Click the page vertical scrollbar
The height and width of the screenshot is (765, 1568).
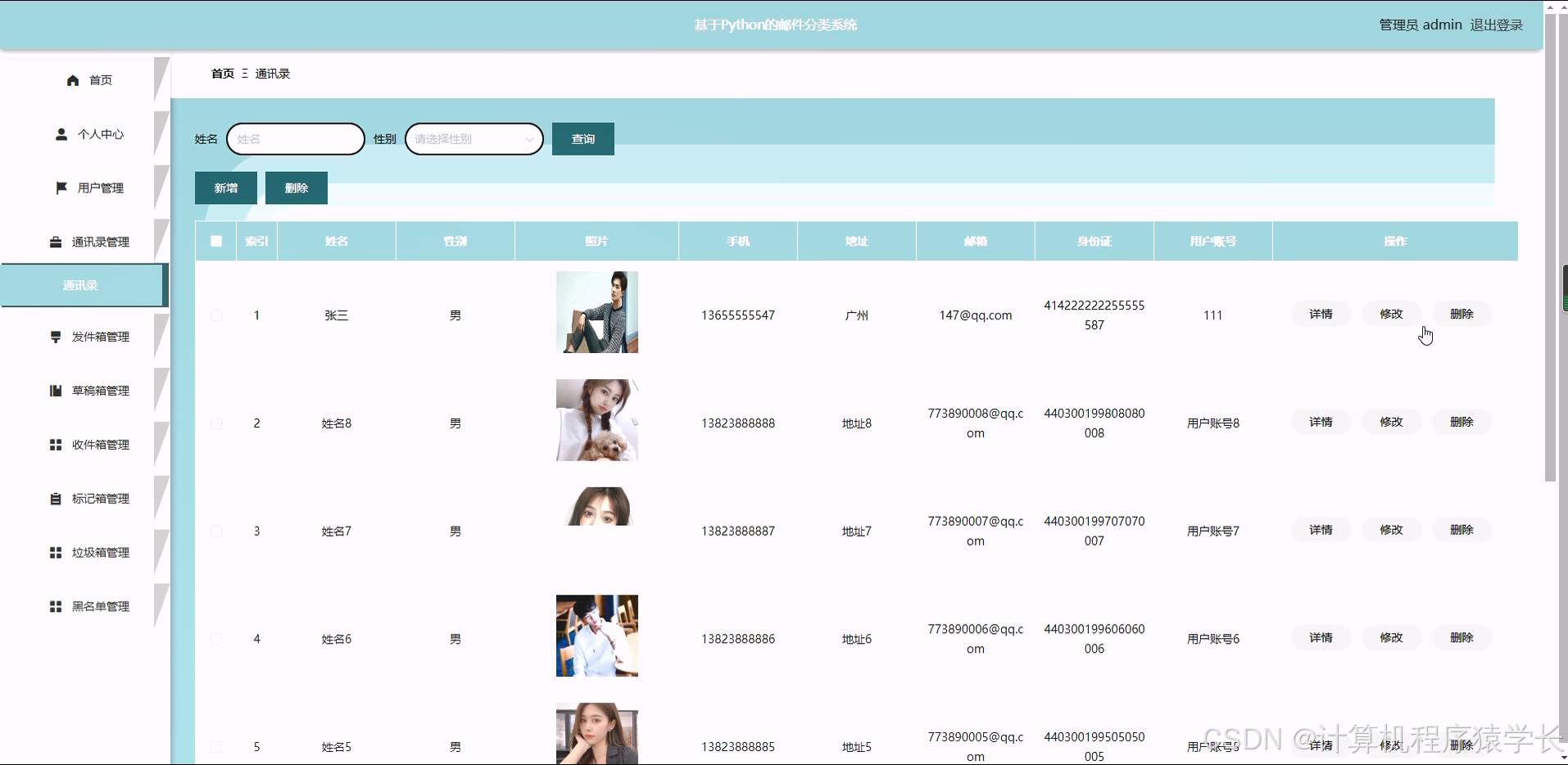click(1550, 246)
